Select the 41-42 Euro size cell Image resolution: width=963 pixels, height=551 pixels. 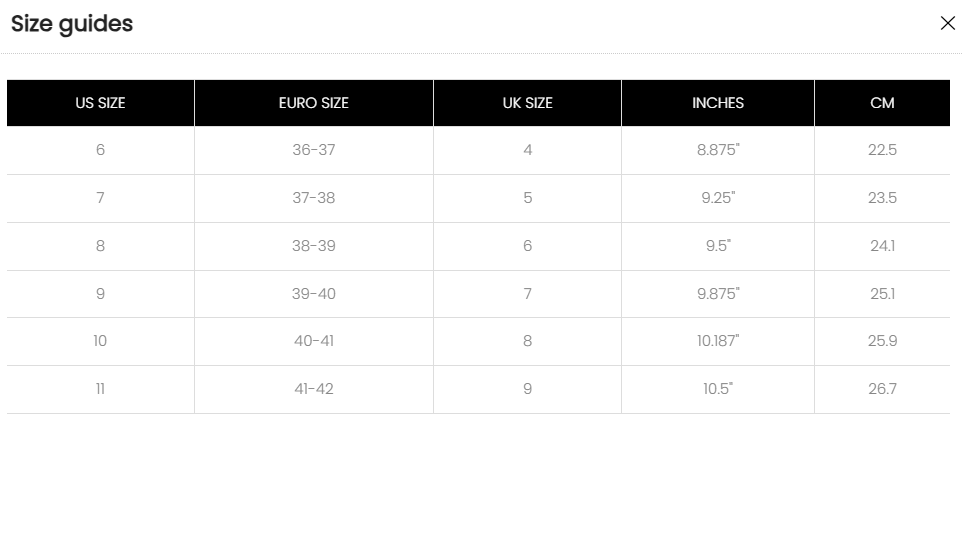click(314, 389)
